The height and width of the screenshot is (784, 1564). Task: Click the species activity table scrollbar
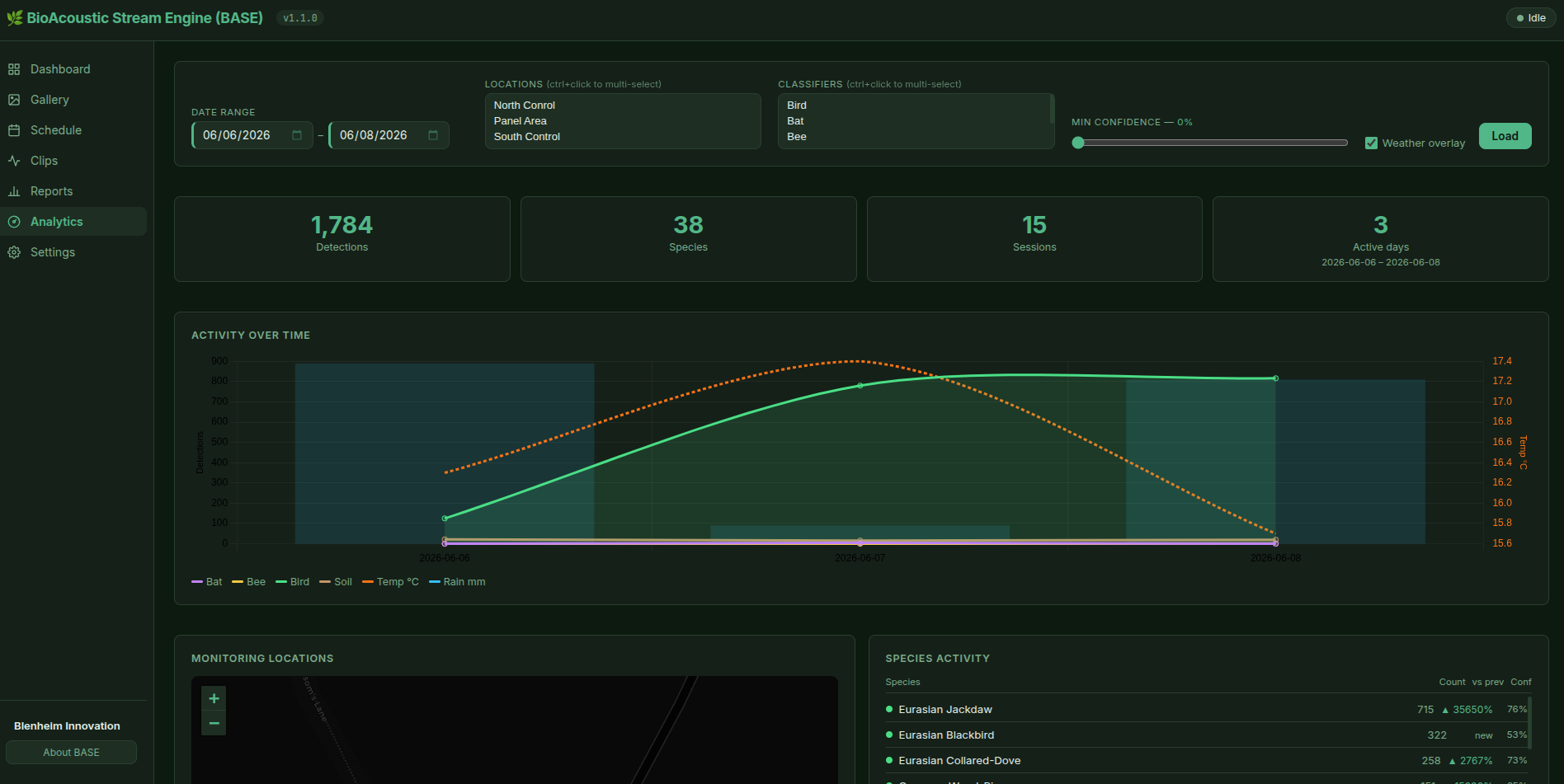(1529, 724)
